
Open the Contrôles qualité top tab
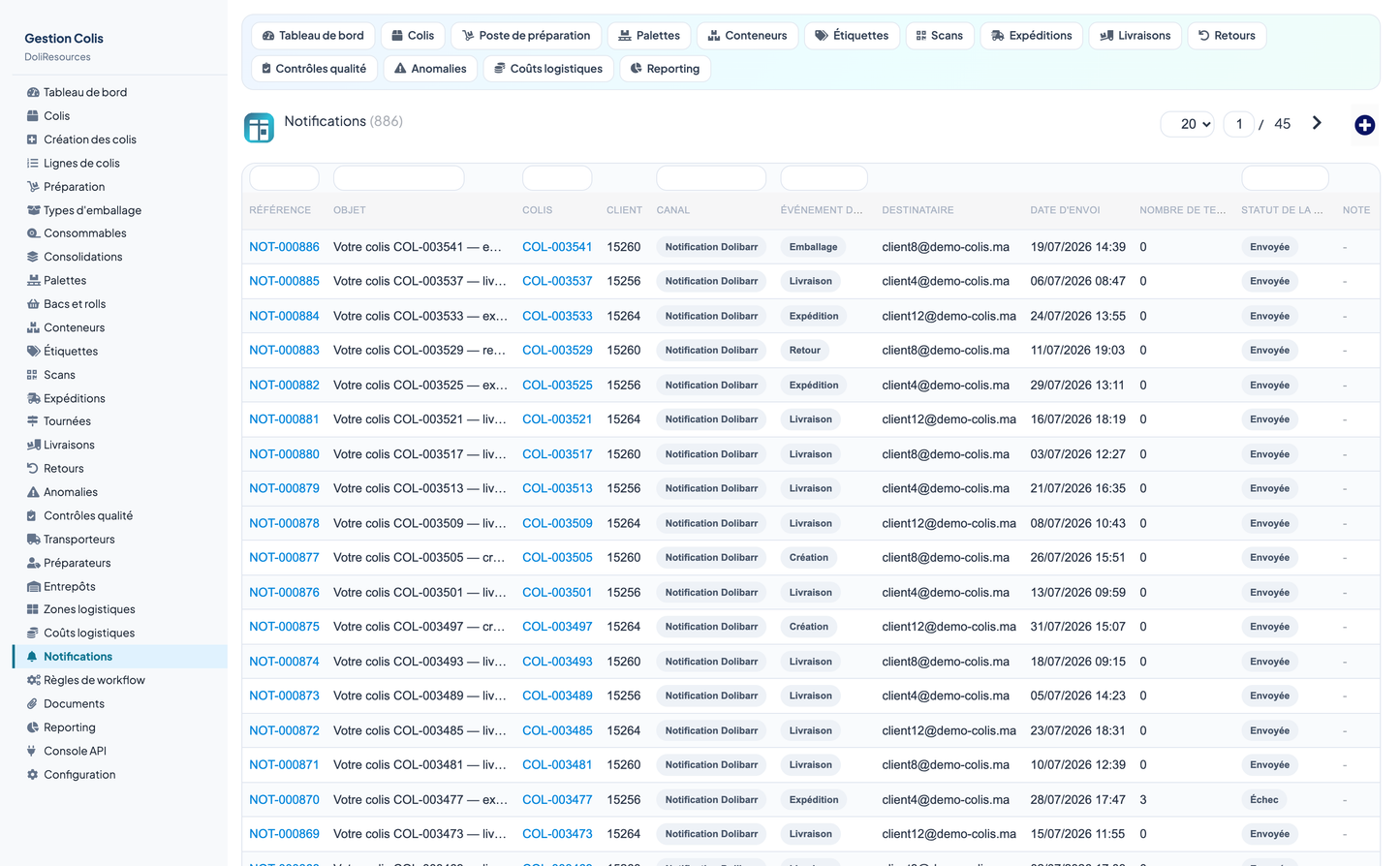315,69
